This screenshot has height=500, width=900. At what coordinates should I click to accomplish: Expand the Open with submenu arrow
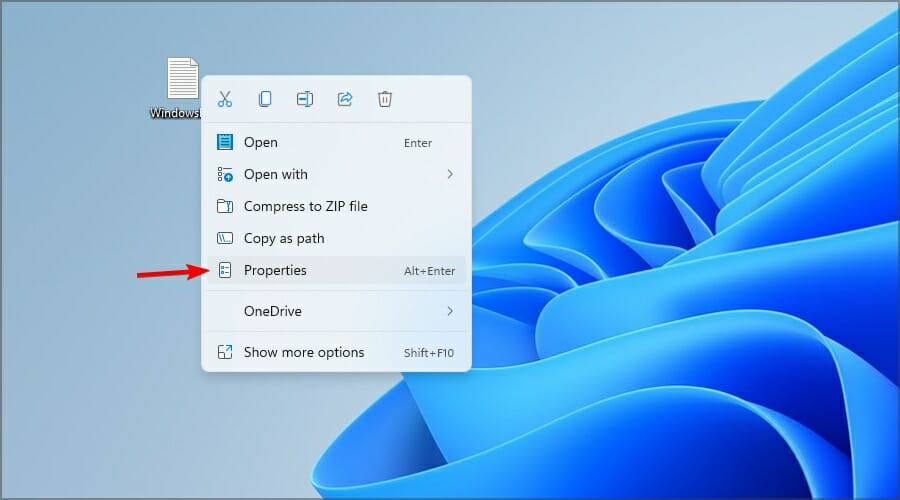[x=450, y=174]
